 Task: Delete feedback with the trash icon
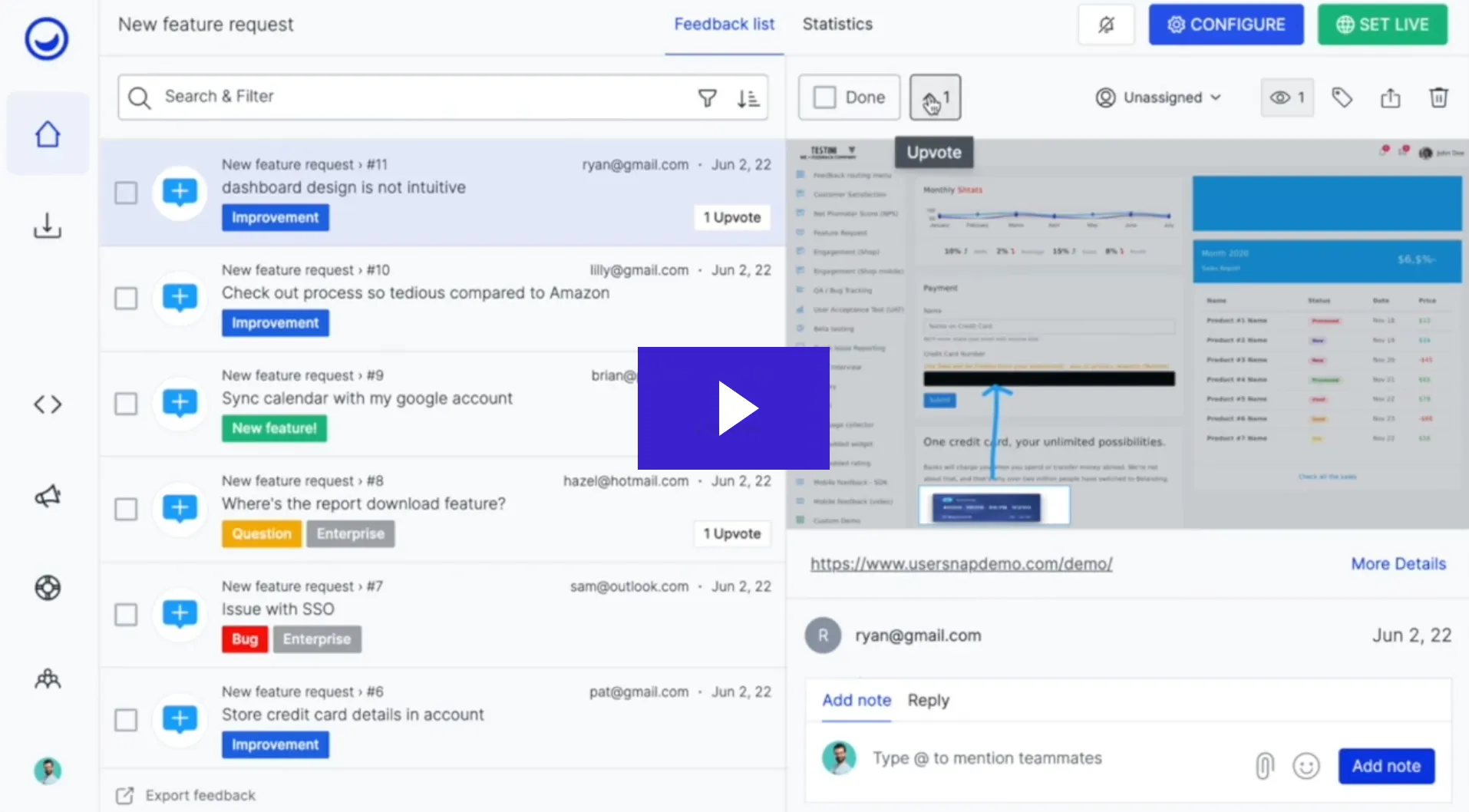click(x=1438, y=97)
